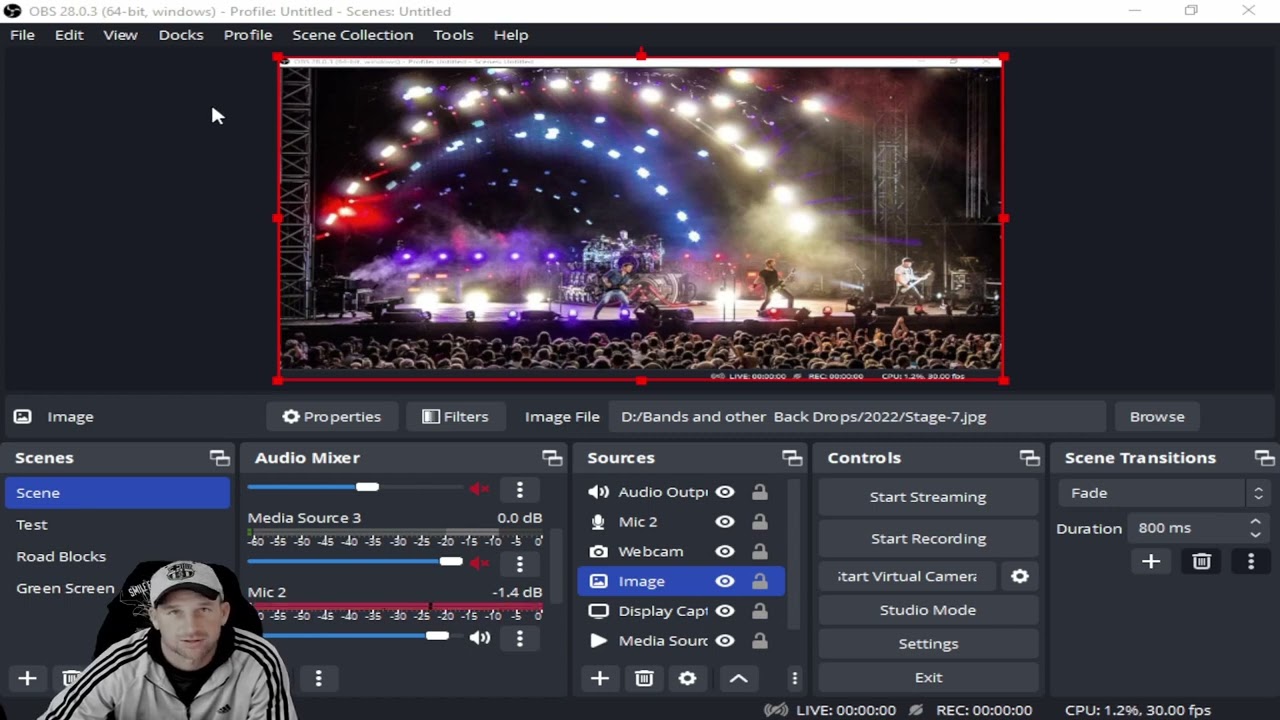Click Media Source 3 volume slider
This screenshot has height=720, width=1280.
point(355,562)
